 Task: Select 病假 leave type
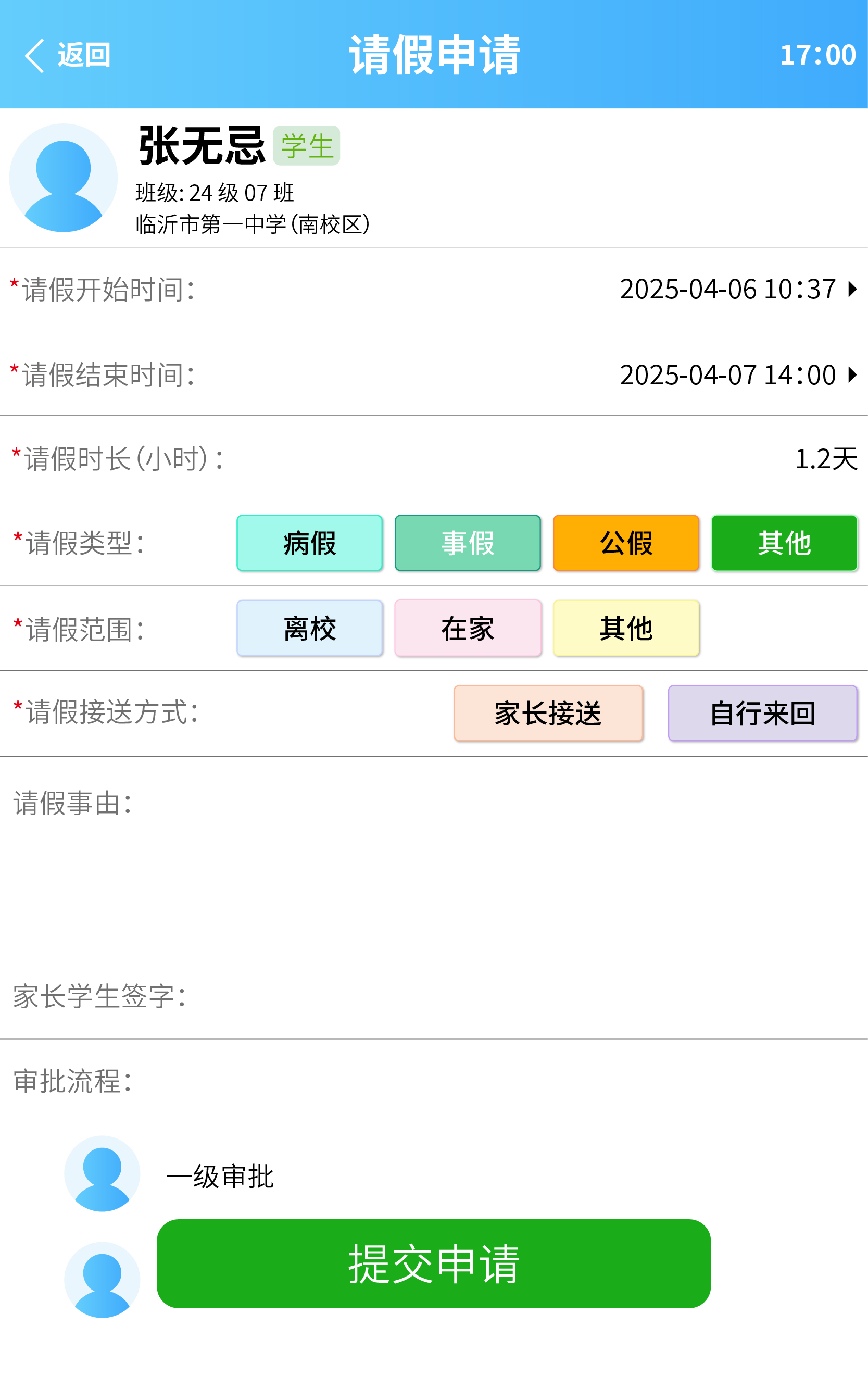pos(309,543)
